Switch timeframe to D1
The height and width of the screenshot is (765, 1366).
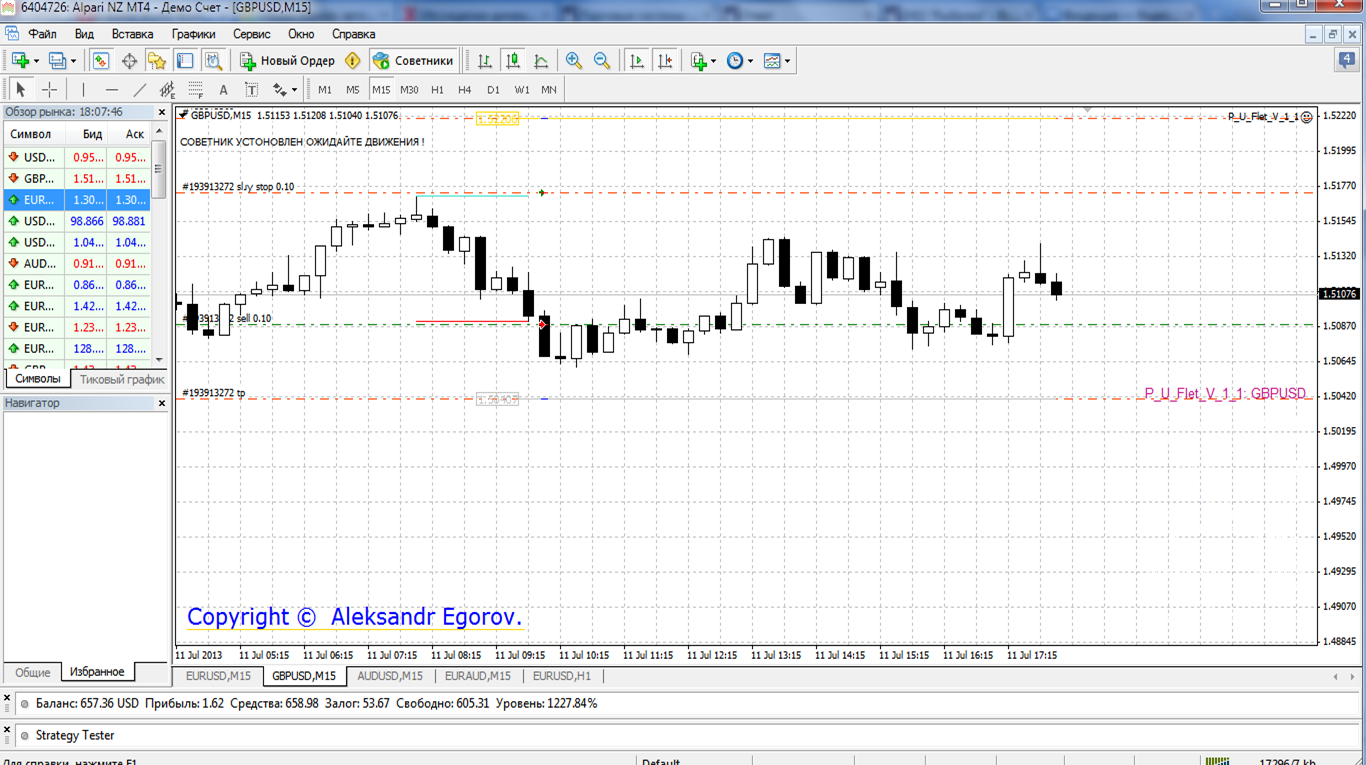pos(493,89)
